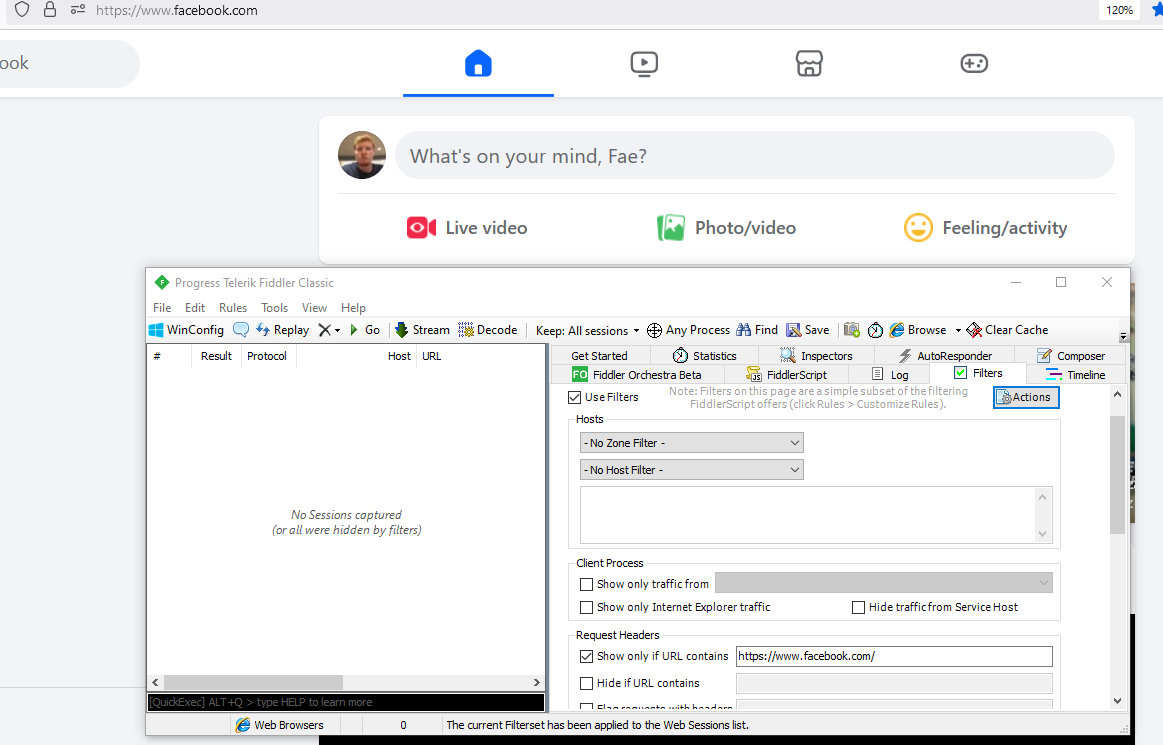Click the Actions button

[x=1025, y=397]
